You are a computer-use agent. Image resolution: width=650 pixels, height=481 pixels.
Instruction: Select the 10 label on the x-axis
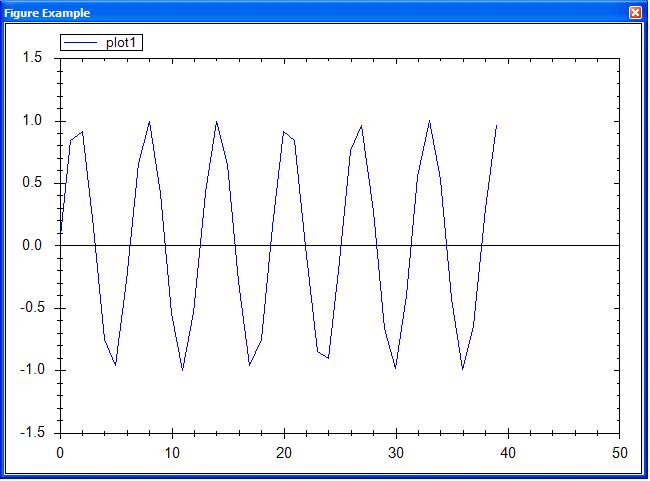[x=172, y=453]
